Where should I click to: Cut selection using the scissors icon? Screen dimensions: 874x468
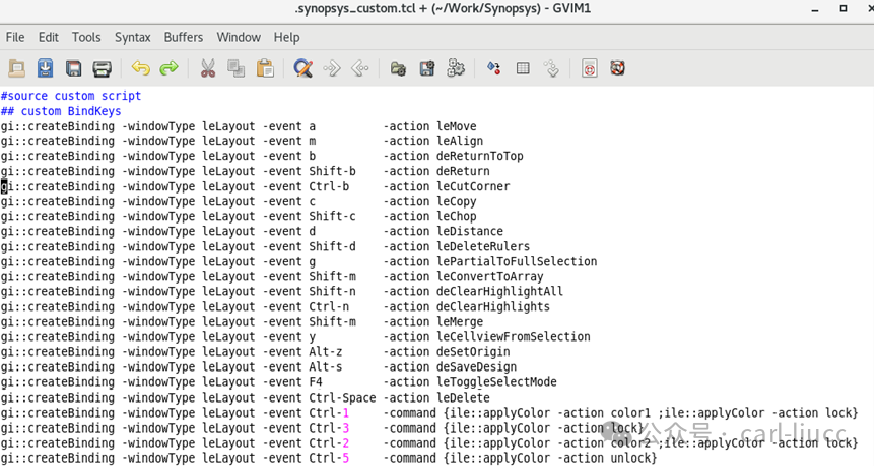pyautogui.click(x=208, y=69)
